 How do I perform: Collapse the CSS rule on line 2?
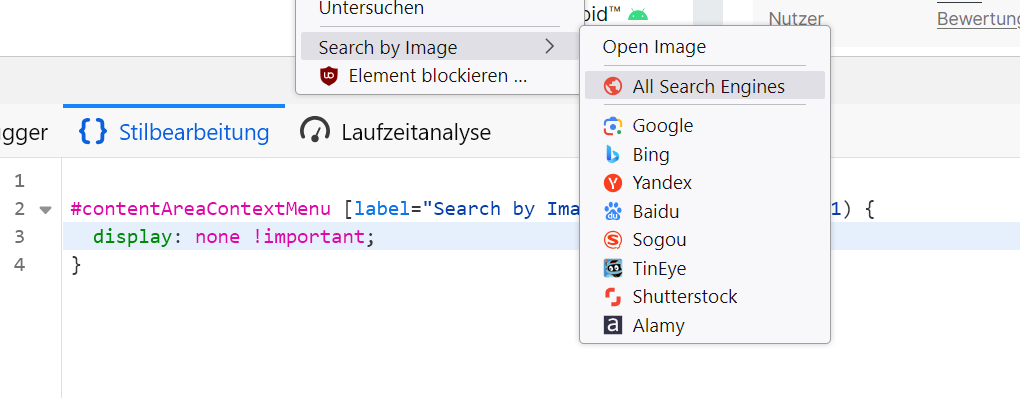45,209
